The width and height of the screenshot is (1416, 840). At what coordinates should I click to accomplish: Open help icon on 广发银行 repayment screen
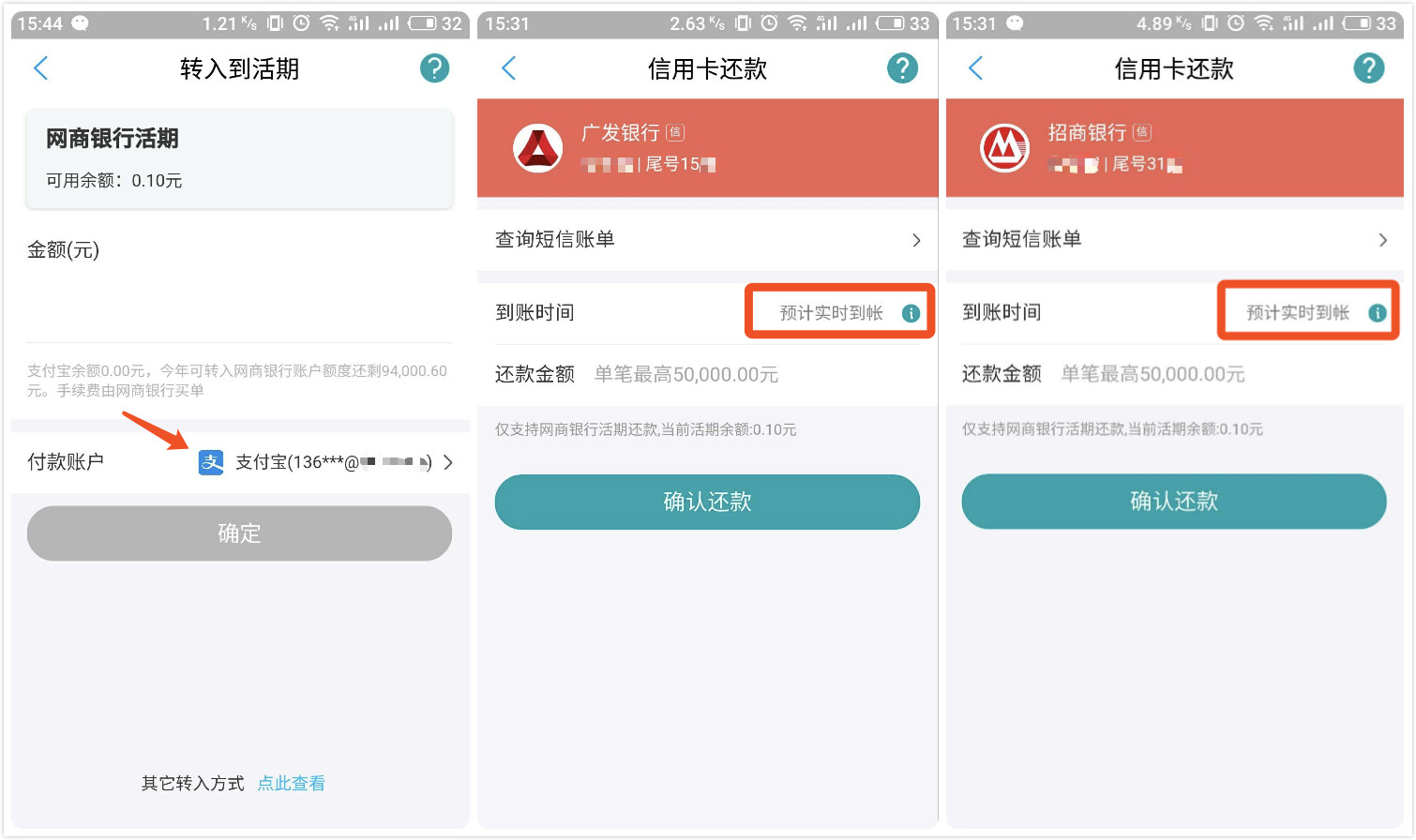(902, 68)
